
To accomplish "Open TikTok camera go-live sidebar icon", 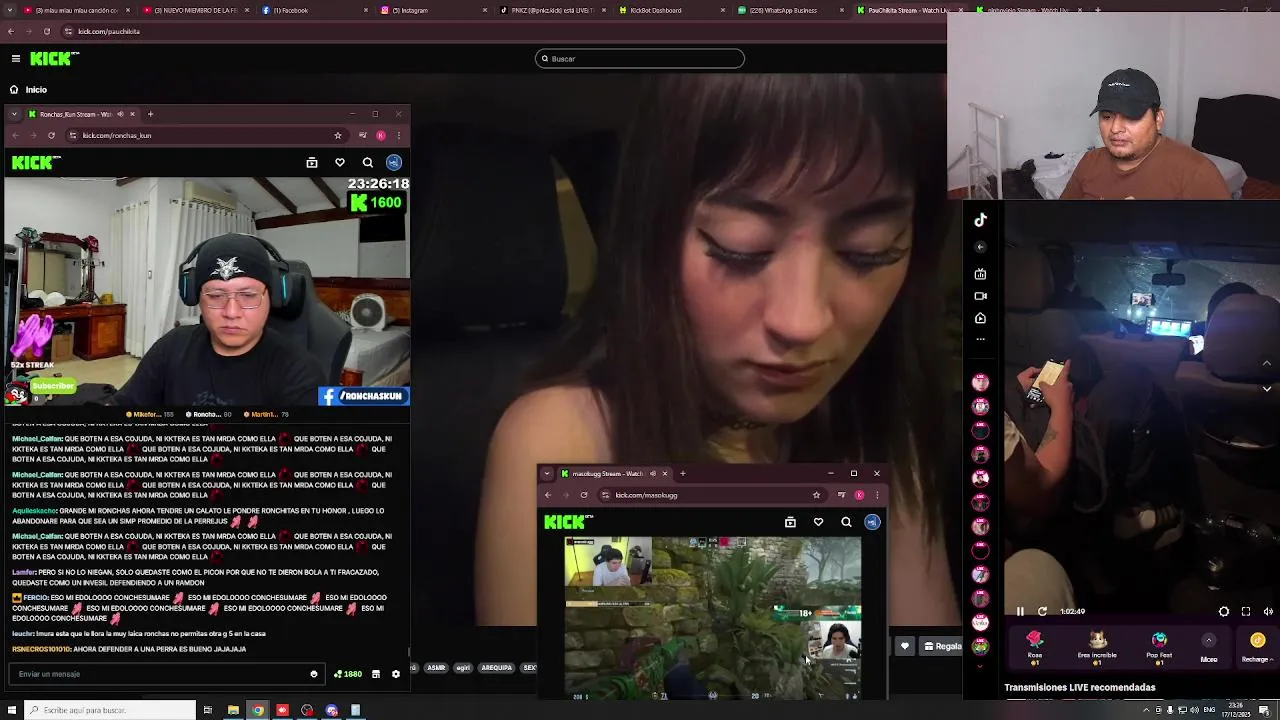I will tap(980, 296).
